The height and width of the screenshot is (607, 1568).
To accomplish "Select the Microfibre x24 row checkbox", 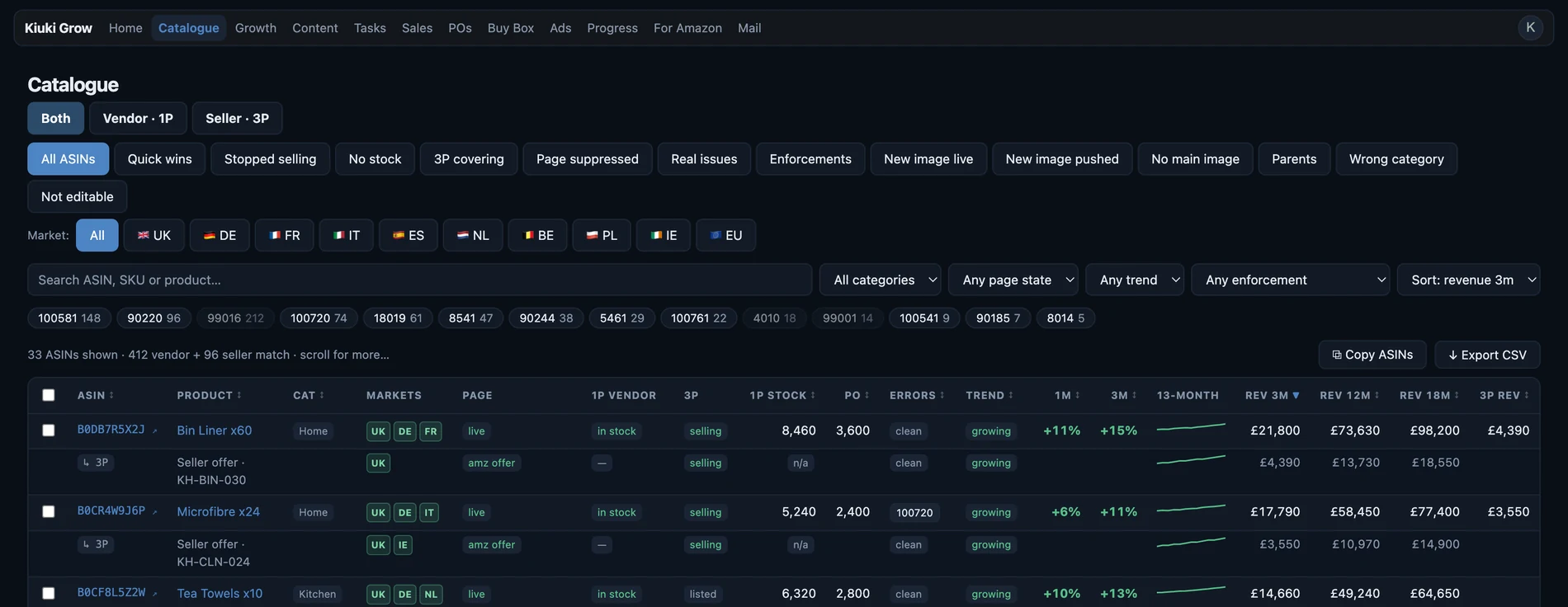I will click(x=49, y=512).
